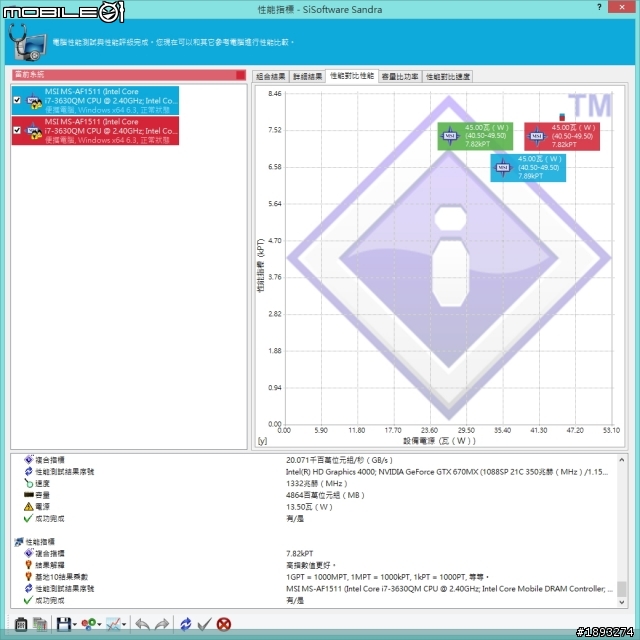Click the 當前系統 header bar
Image resolution: width=640 pixels, height=640 pixels.
coord(129,75)
